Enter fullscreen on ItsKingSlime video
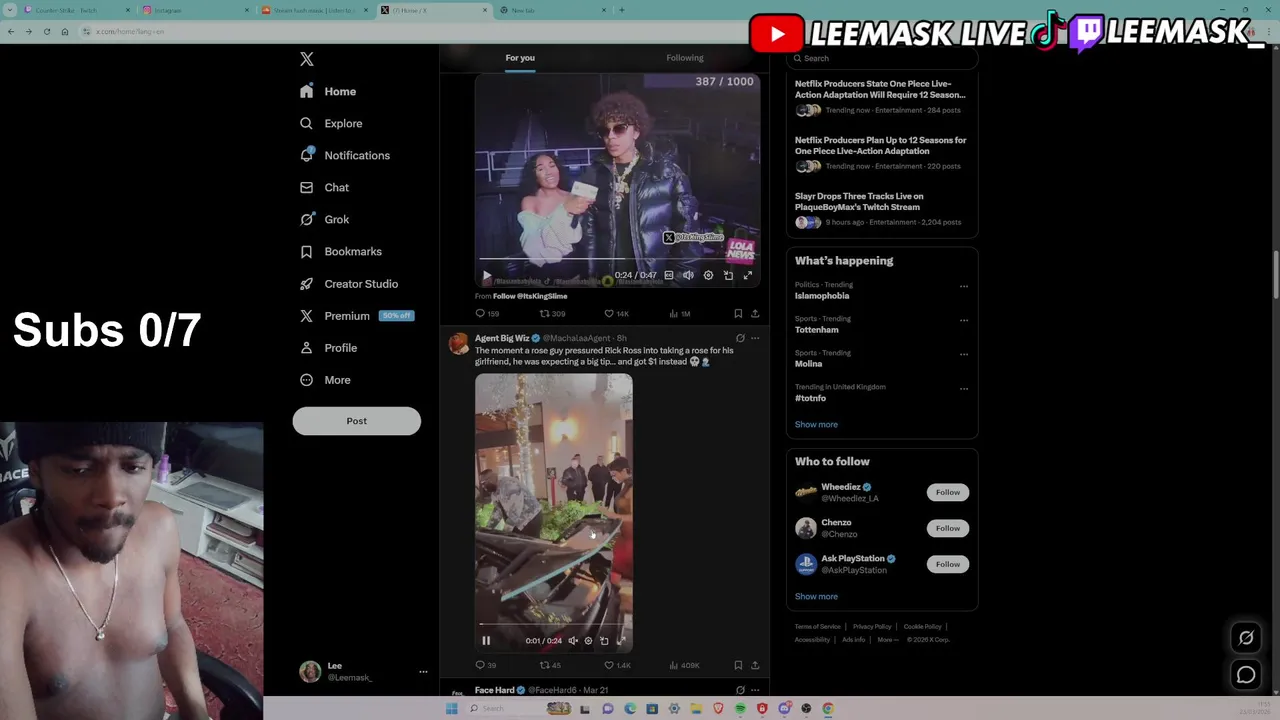The width and height of the screenshot is (1280, 720). (747, 275)
